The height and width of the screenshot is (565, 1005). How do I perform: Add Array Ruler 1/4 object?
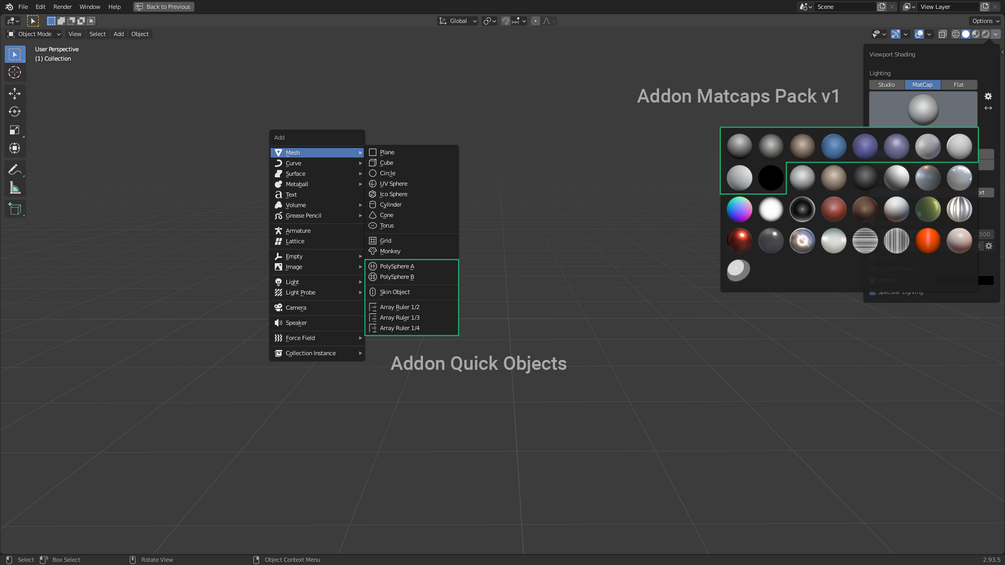coord(411,328)
